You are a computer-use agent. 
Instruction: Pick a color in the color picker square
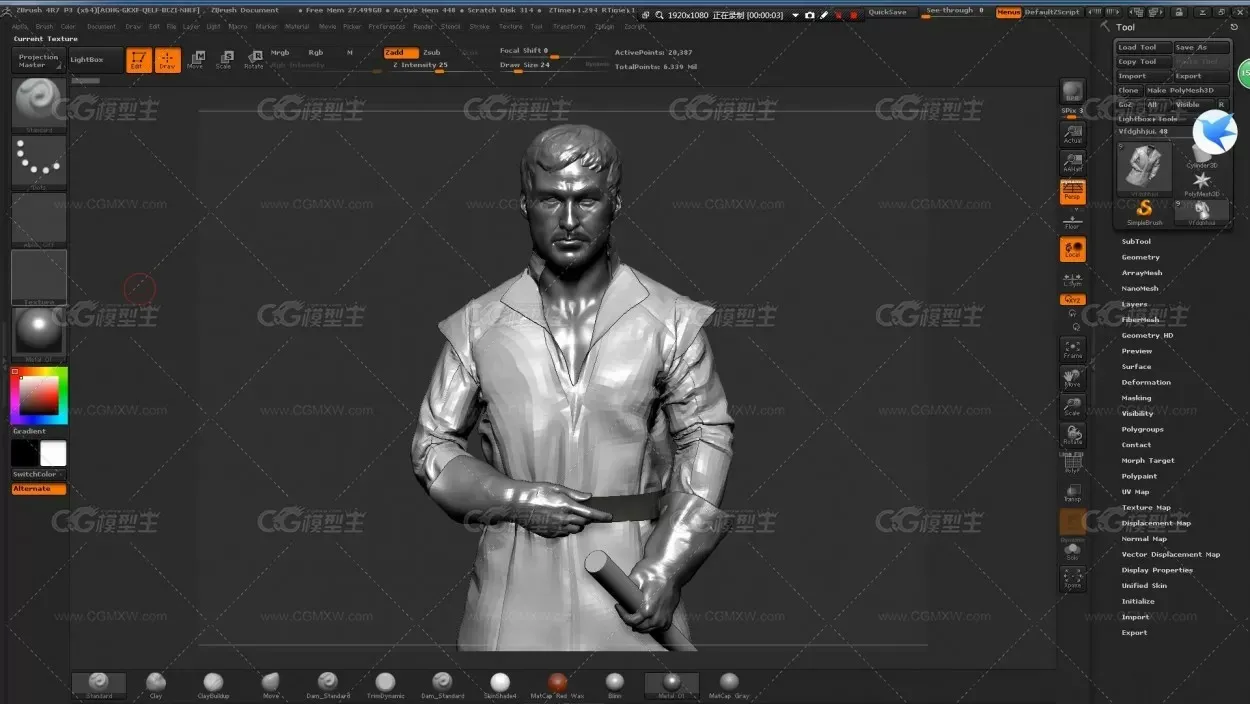pos(39,395)
